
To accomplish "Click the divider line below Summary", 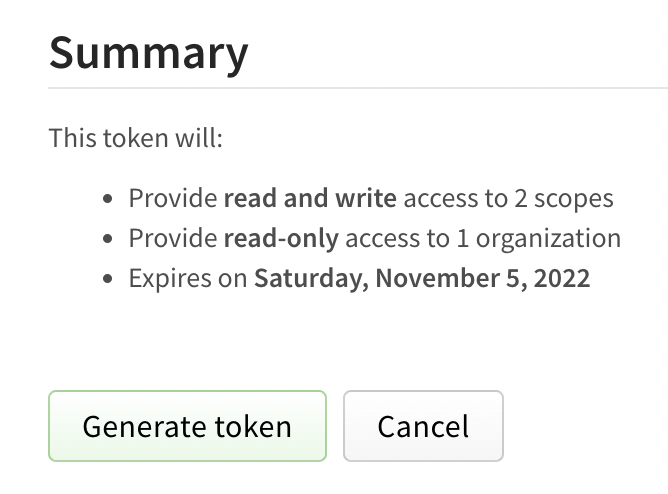I will click(358, 88).
